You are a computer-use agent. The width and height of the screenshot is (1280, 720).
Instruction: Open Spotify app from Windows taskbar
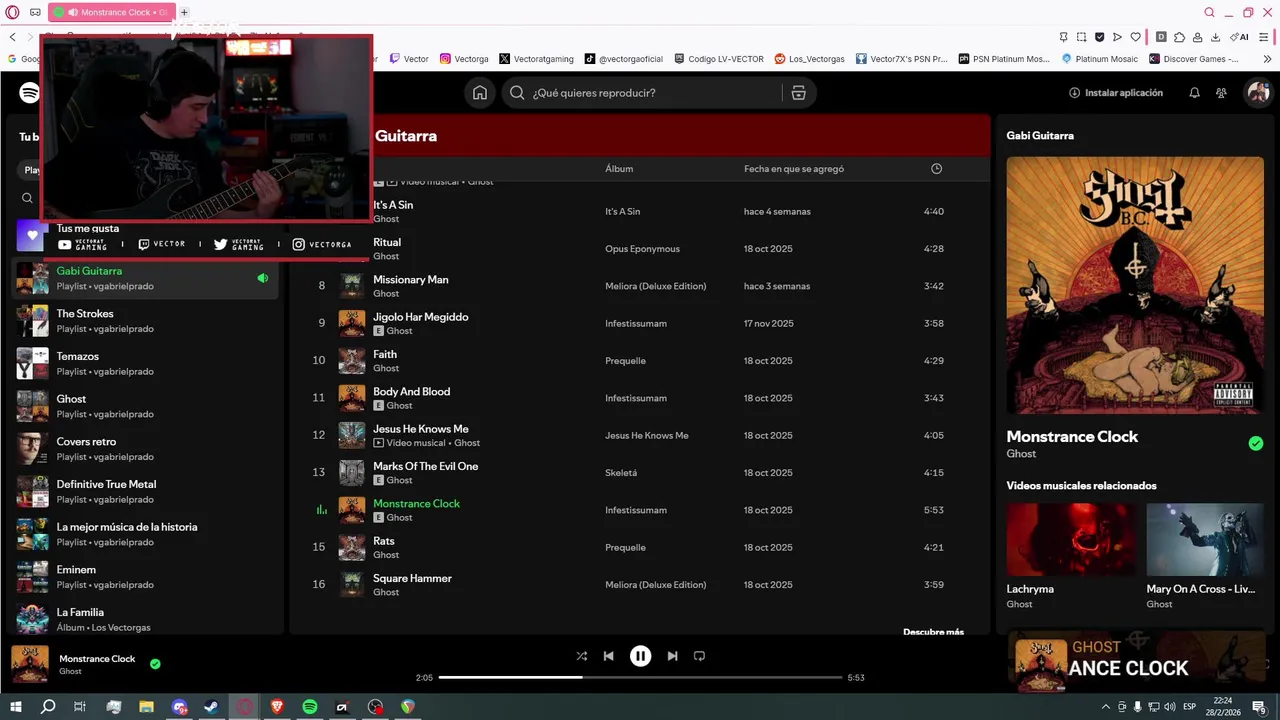[x=310, y=707]
